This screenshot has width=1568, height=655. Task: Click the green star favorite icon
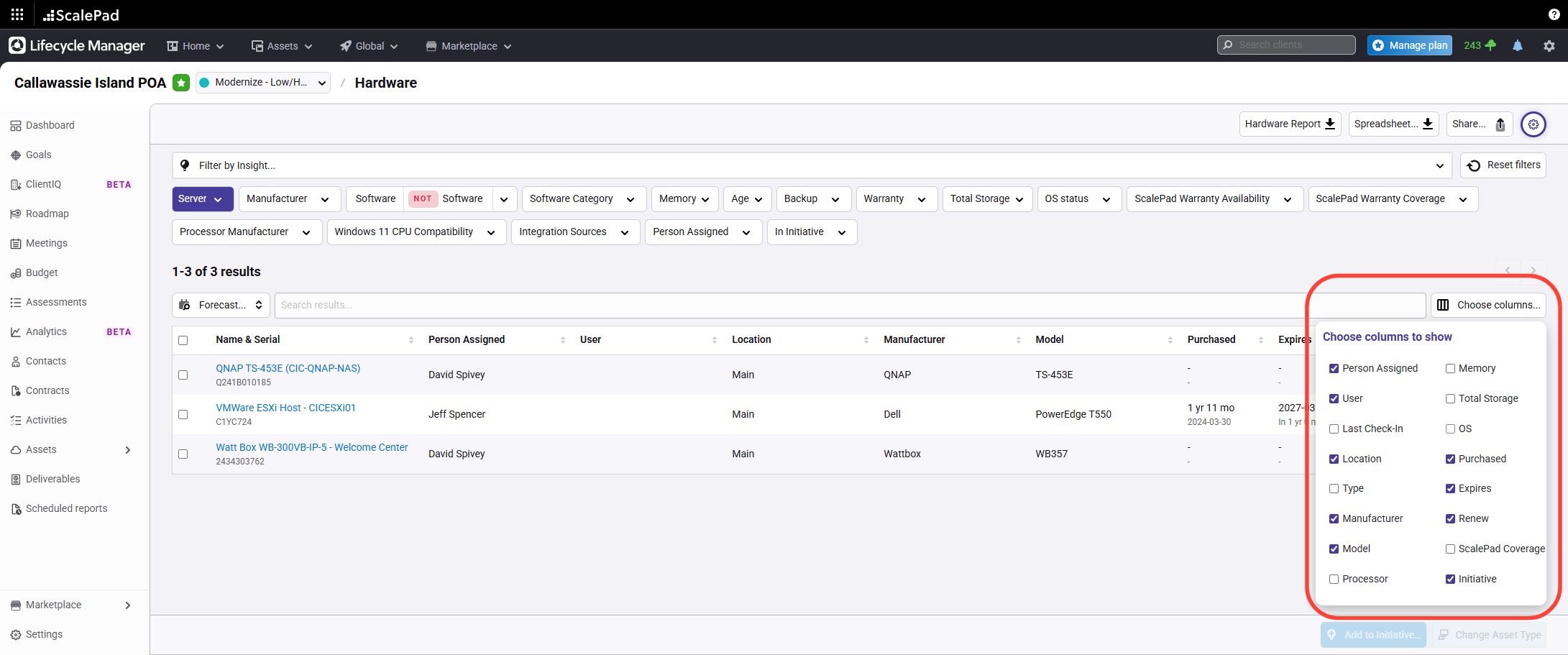181,83
